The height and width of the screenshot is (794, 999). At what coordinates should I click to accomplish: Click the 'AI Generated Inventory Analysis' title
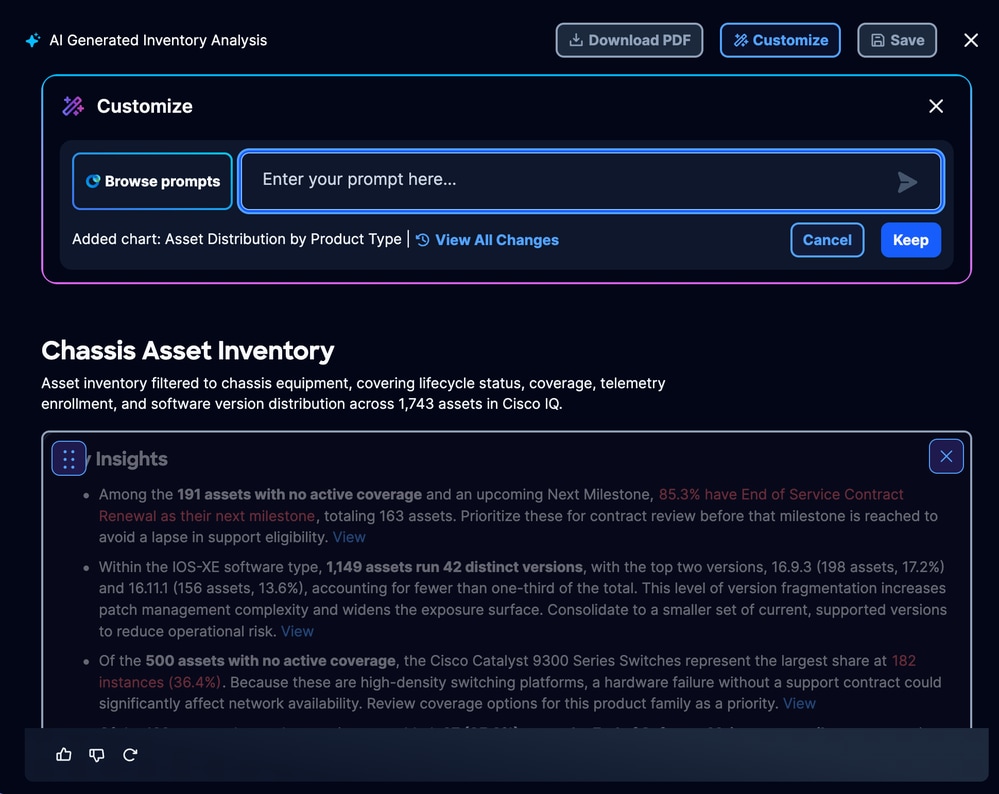tap(158, 40)
